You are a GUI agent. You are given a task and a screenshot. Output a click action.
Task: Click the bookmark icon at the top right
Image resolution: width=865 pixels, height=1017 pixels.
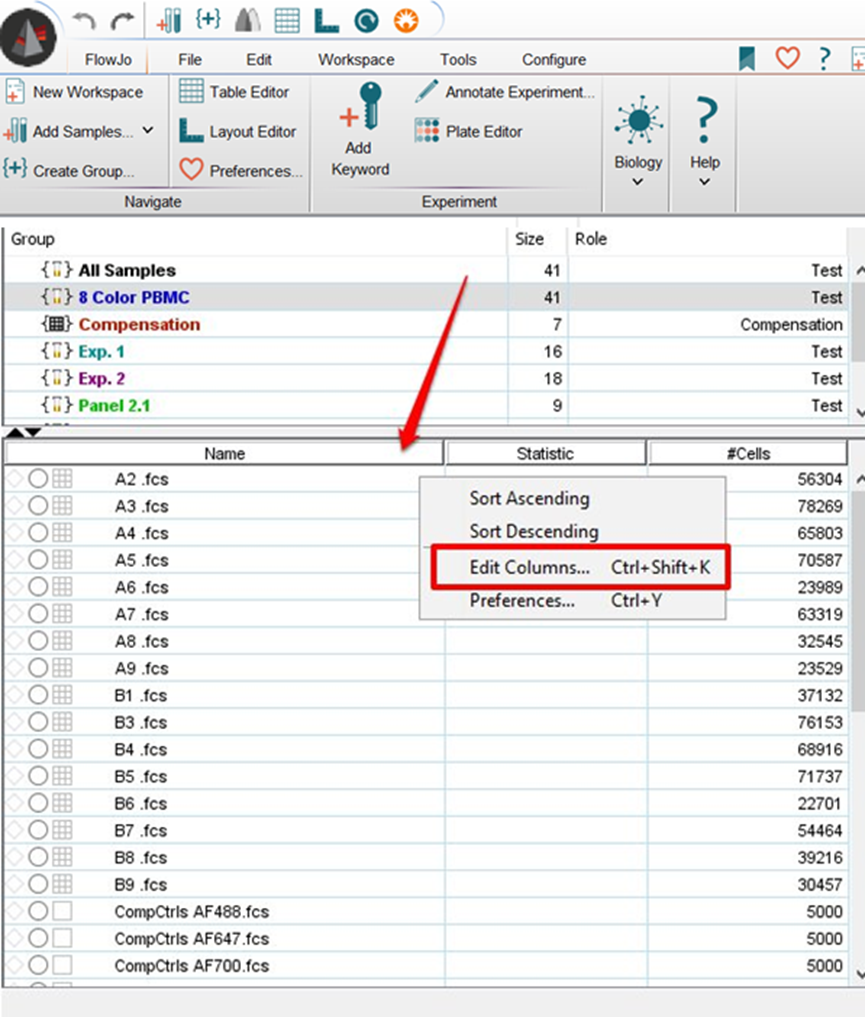pos(747,58)
